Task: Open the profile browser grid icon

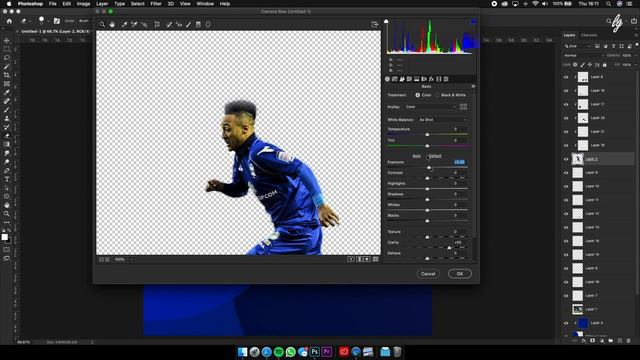Action: [x=463, y=107]
